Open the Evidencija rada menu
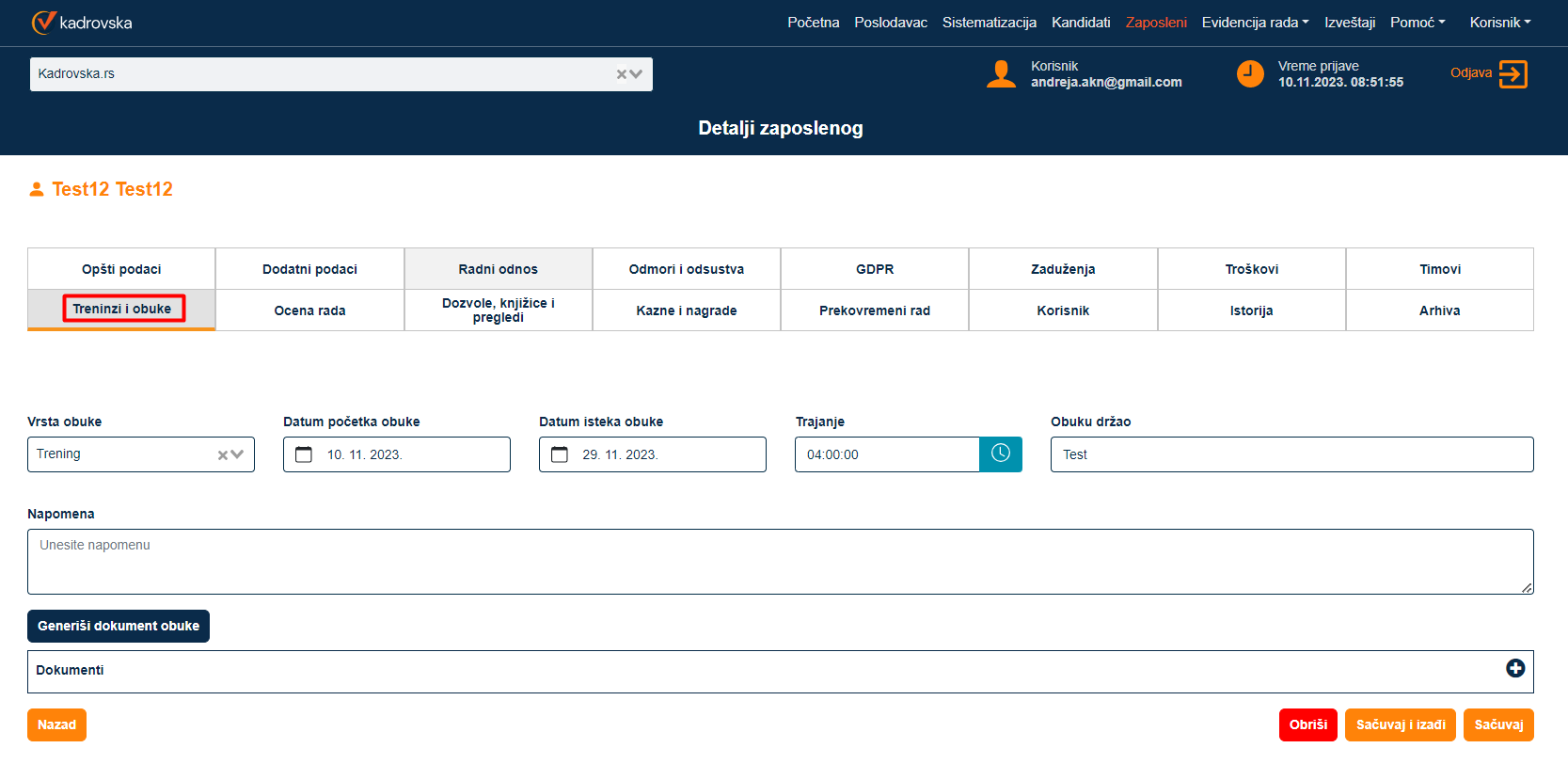Viewport: 1568px width, 764px height. pyautogui.click(x=1254, y=23)
